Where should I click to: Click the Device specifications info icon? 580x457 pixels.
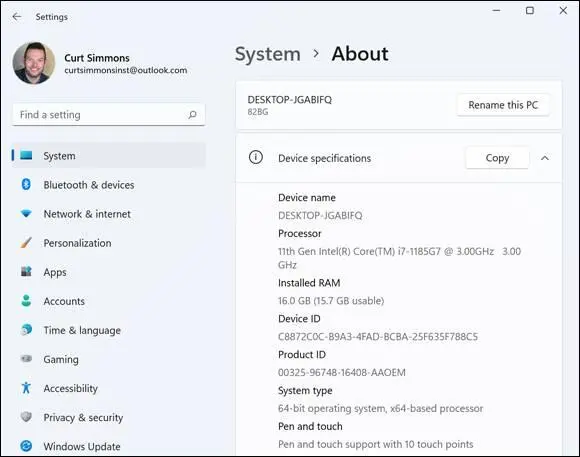pyautogui.click(x=256, y=157)
